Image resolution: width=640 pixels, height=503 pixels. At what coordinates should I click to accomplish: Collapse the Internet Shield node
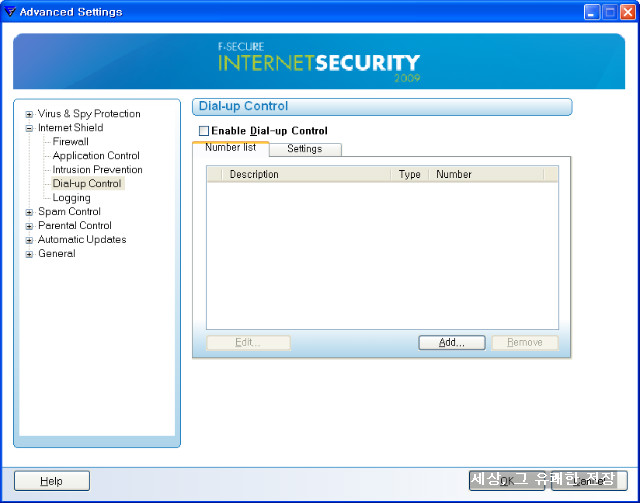click(x=29, y=128)
